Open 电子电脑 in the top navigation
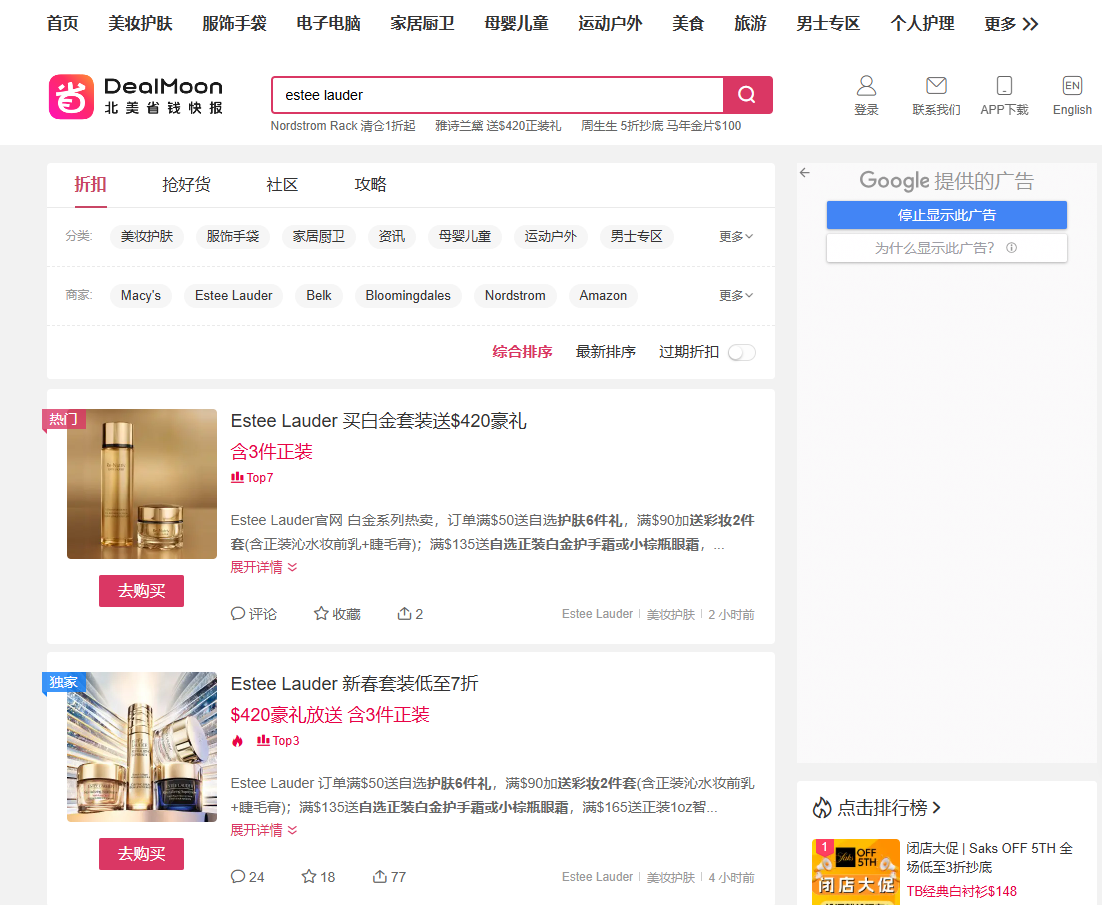 point(329,24)
